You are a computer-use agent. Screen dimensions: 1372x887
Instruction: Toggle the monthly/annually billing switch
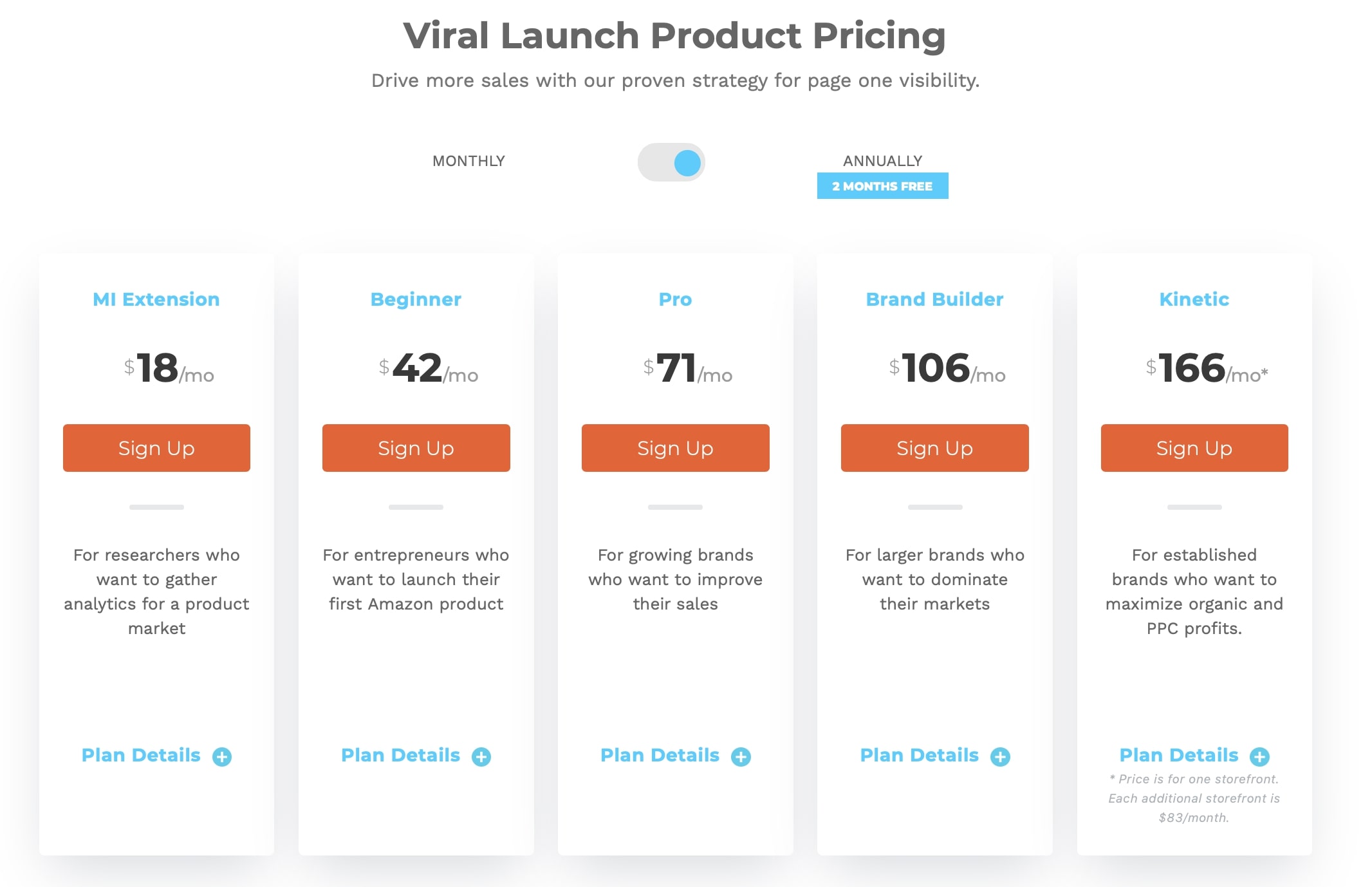[x=671, y=162]
